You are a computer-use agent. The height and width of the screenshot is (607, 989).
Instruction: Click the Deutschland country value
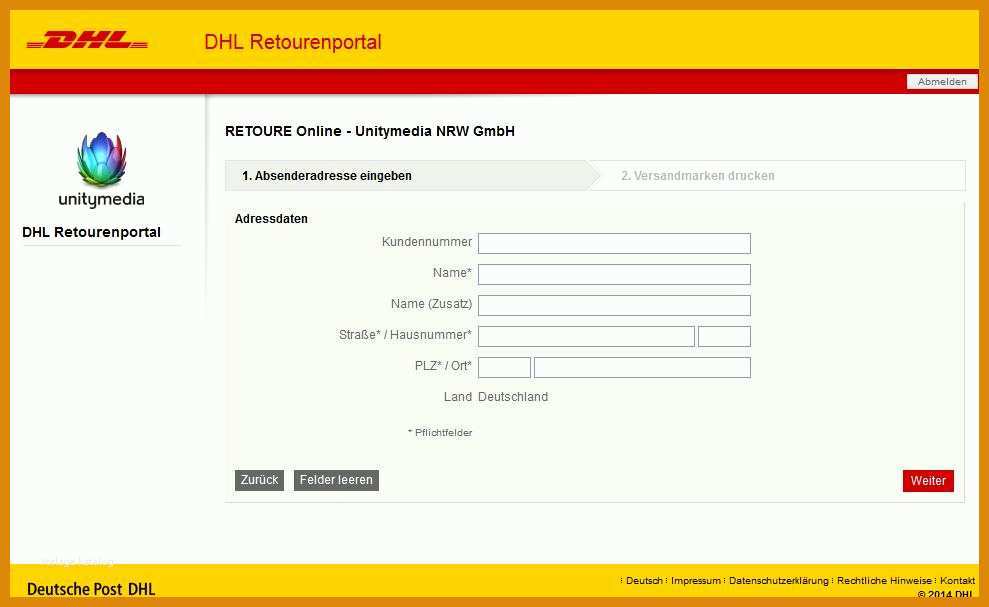[x=513, y=397]
